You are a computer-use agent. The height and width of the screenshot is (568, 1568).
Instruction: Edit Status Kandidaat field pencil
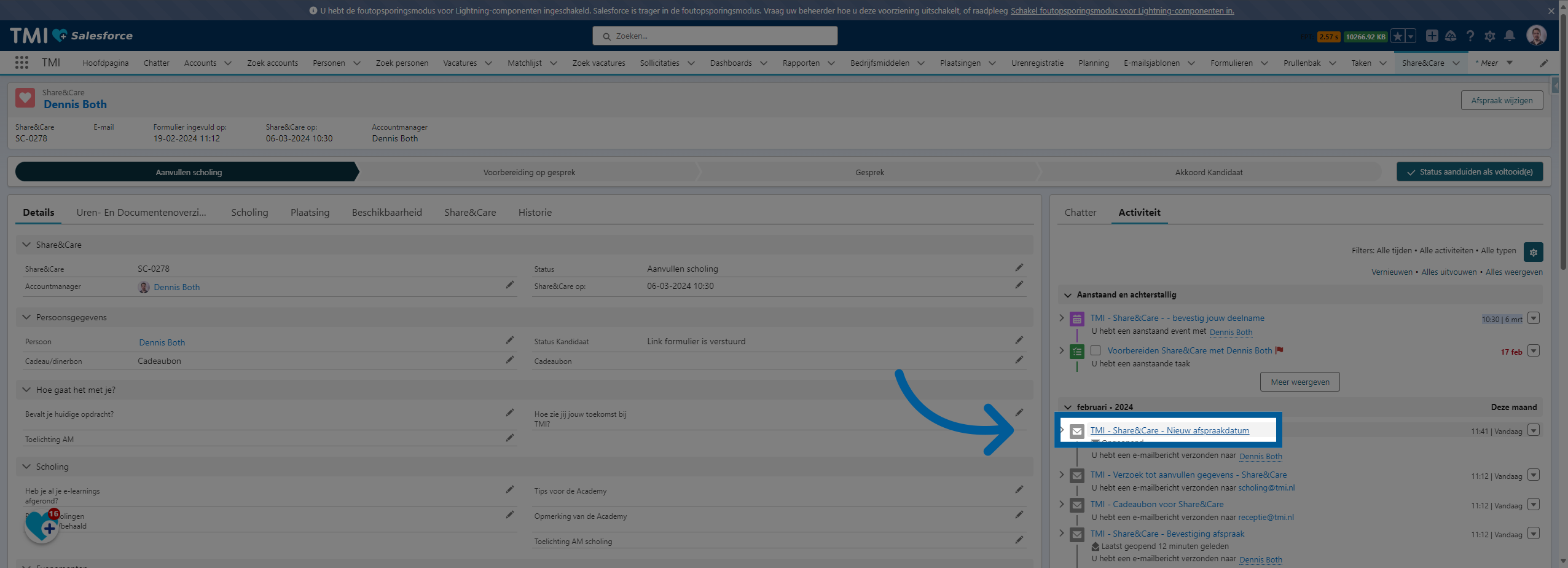tap(1019, 340)
